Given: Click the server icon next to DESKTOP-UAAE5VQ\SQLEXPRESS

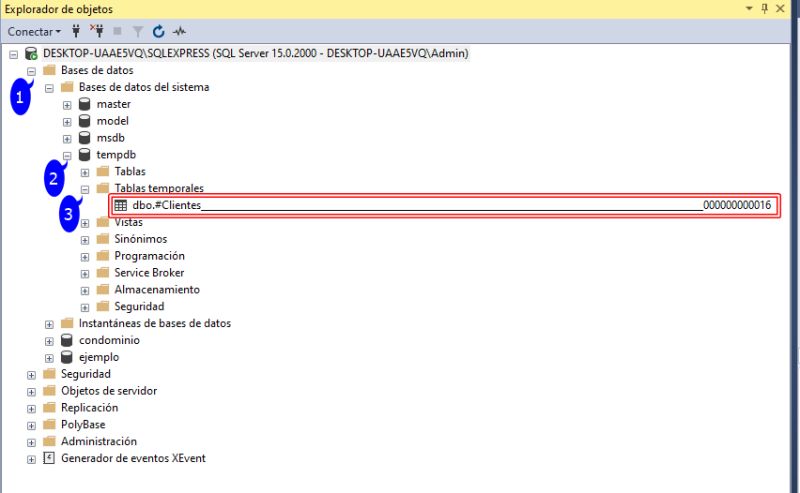Looking at the screenshot, I should [31, 54].
